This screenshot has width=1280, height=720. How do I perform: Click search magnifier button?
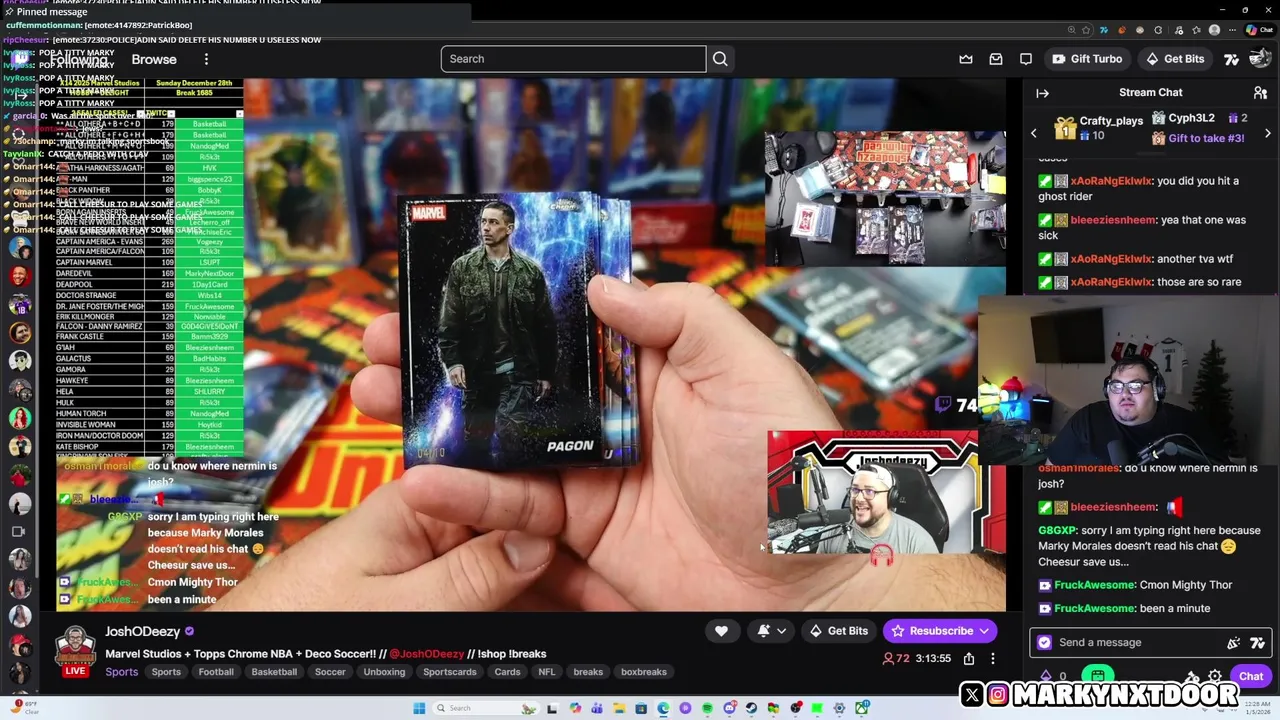[x=720, y=59]
